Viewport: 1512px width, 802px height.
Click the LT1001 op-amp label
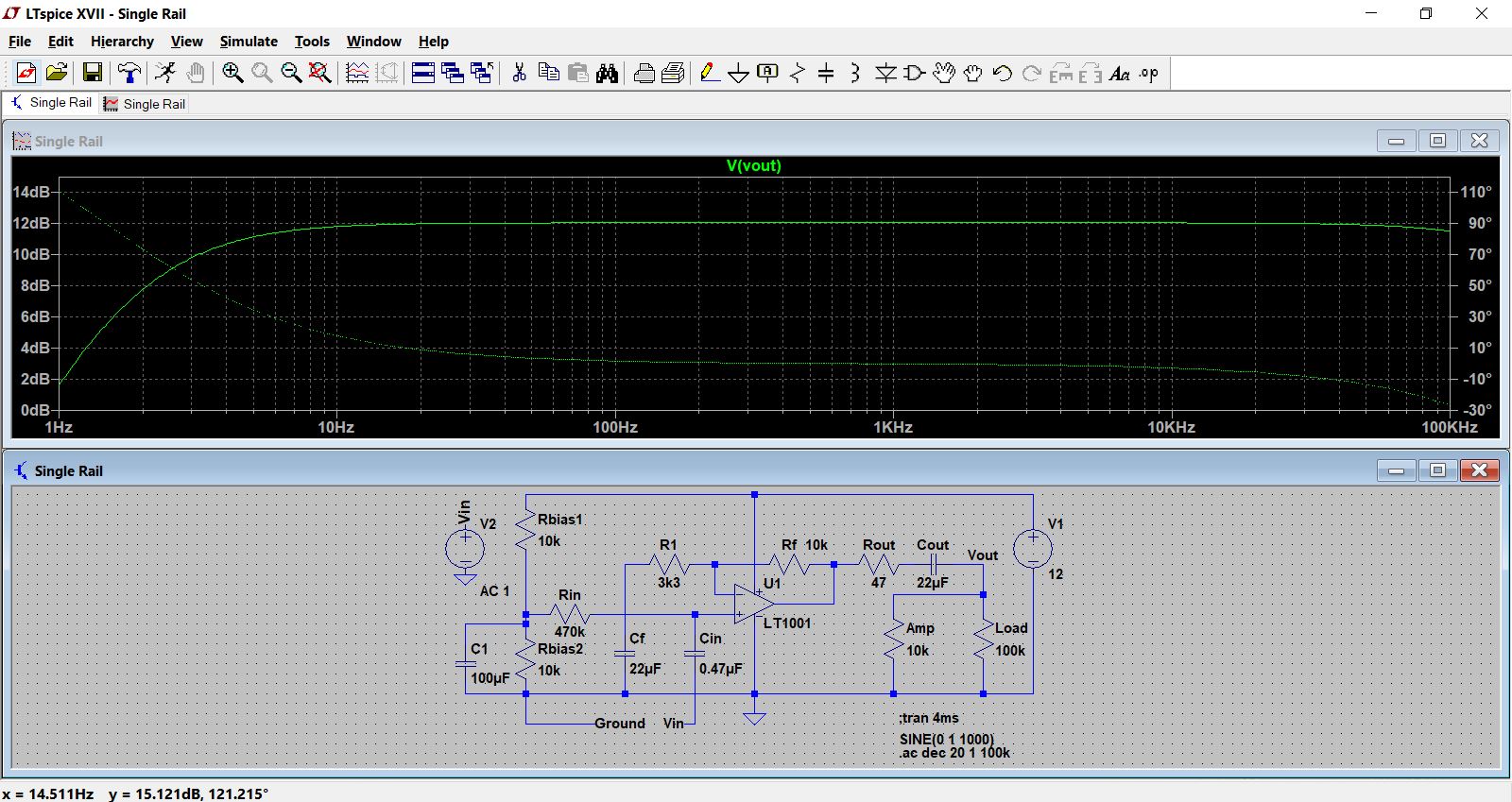click(787, 623)
